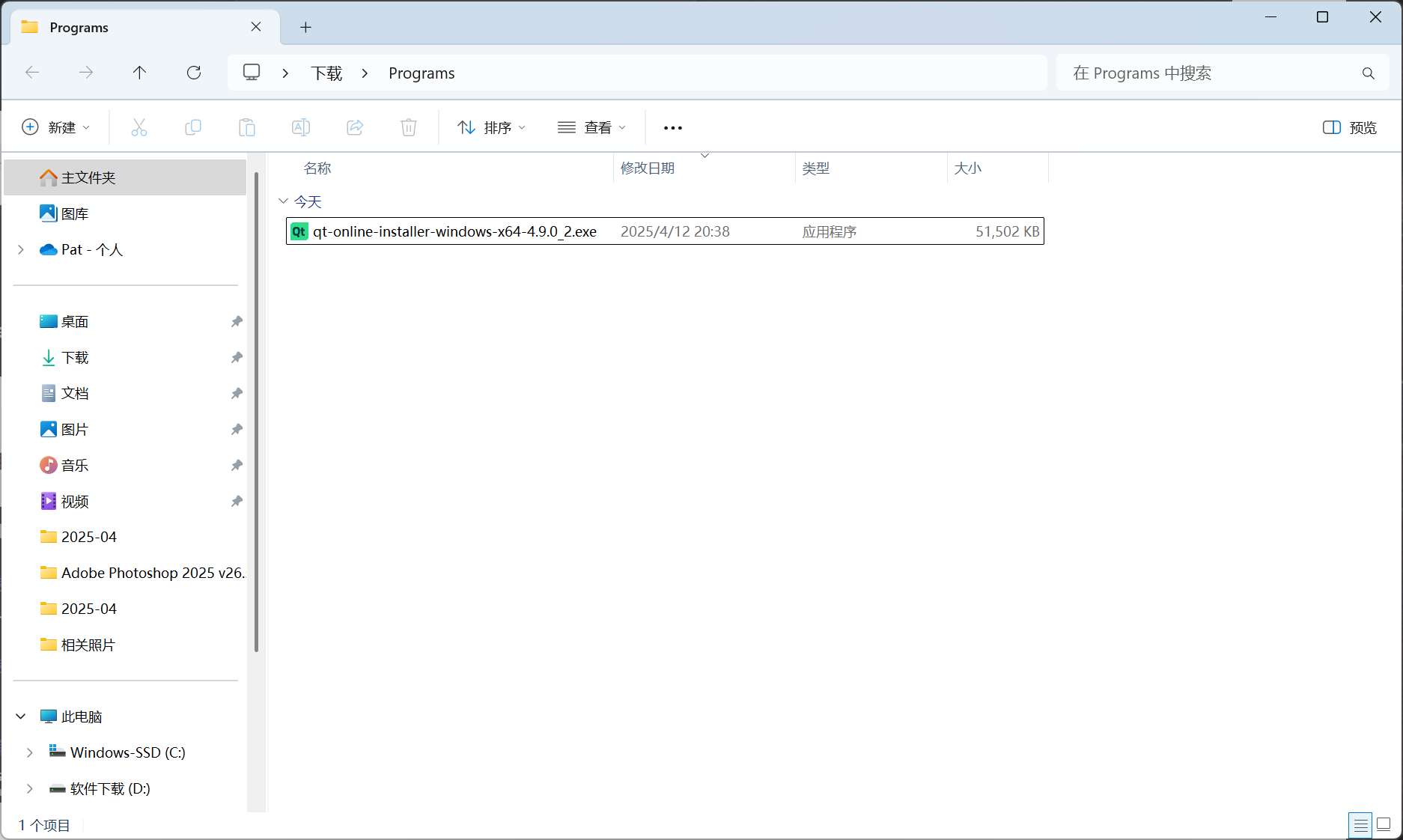The height and width of the screenshot is (840, 1403).
Task: Click the Rename icon in toolbar
Action: point(300,127)
